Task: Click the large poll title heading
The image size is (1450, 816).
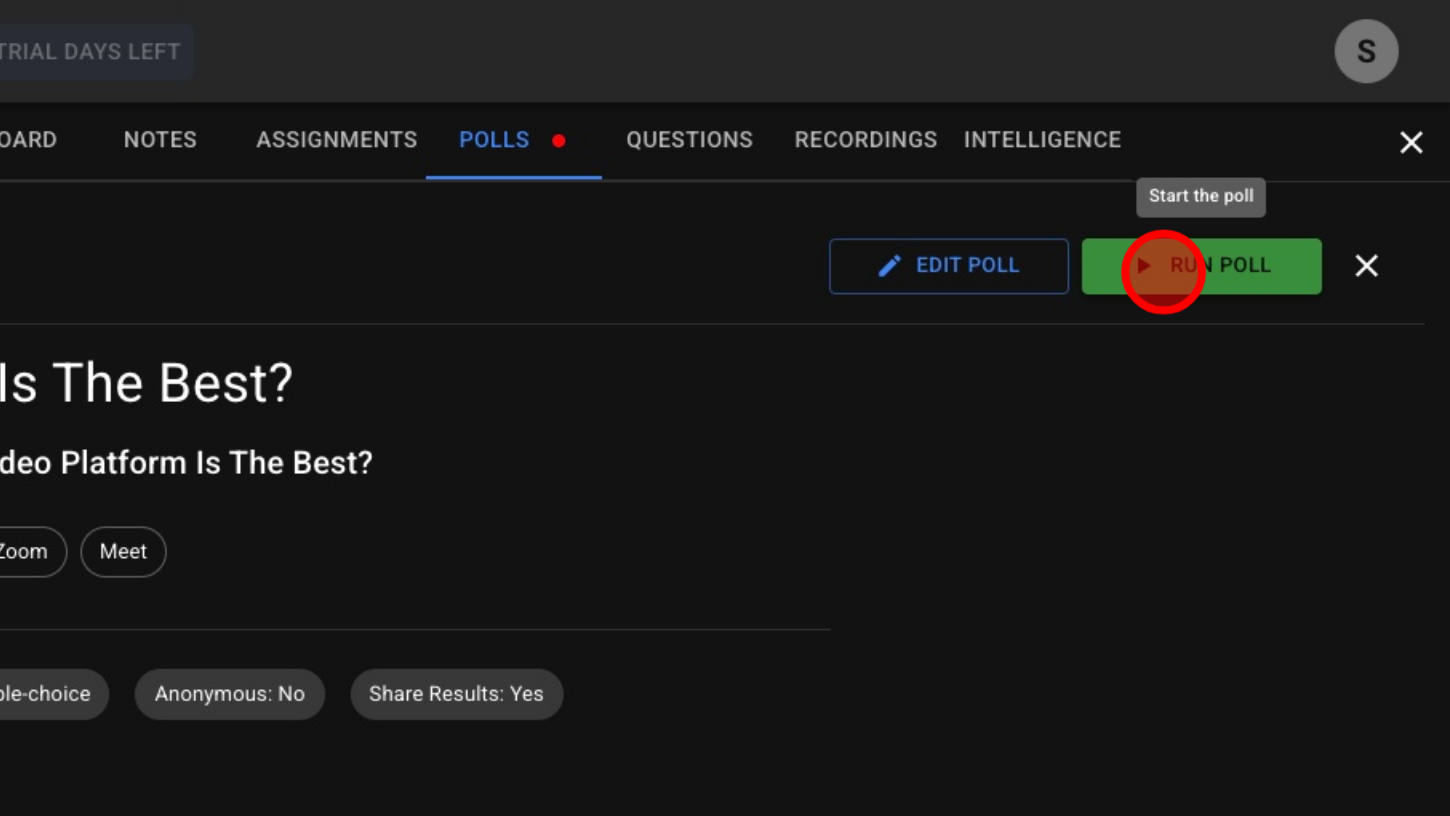Action: click(146, 383)
